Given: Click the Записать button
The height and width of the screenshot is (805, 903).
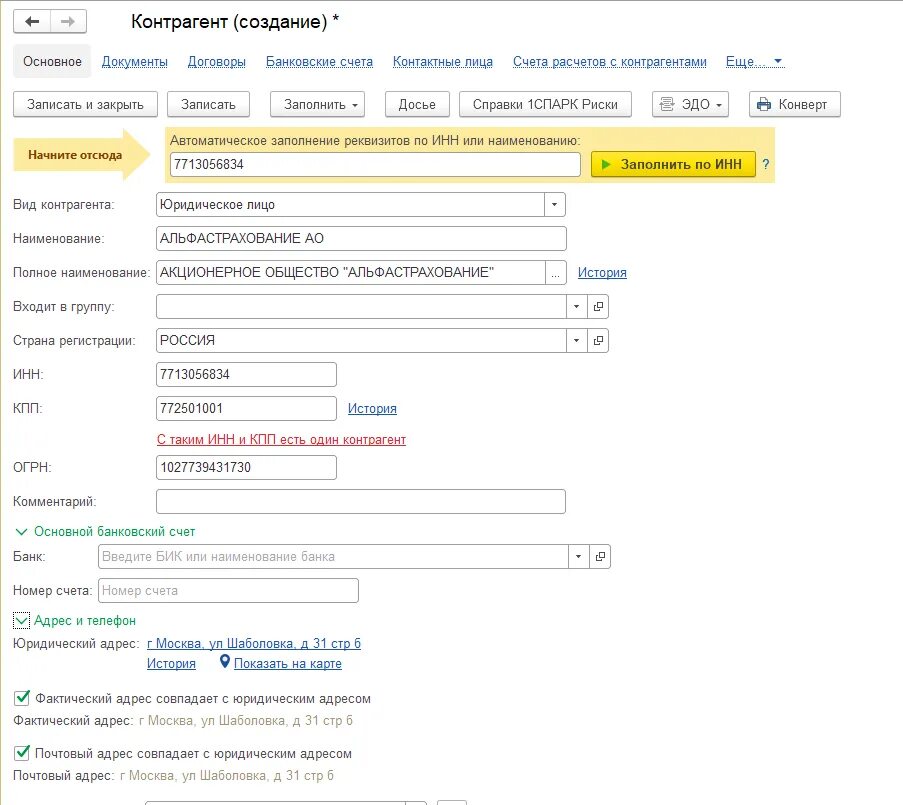Looking at the screenshot, I should (x=208, y=104).
